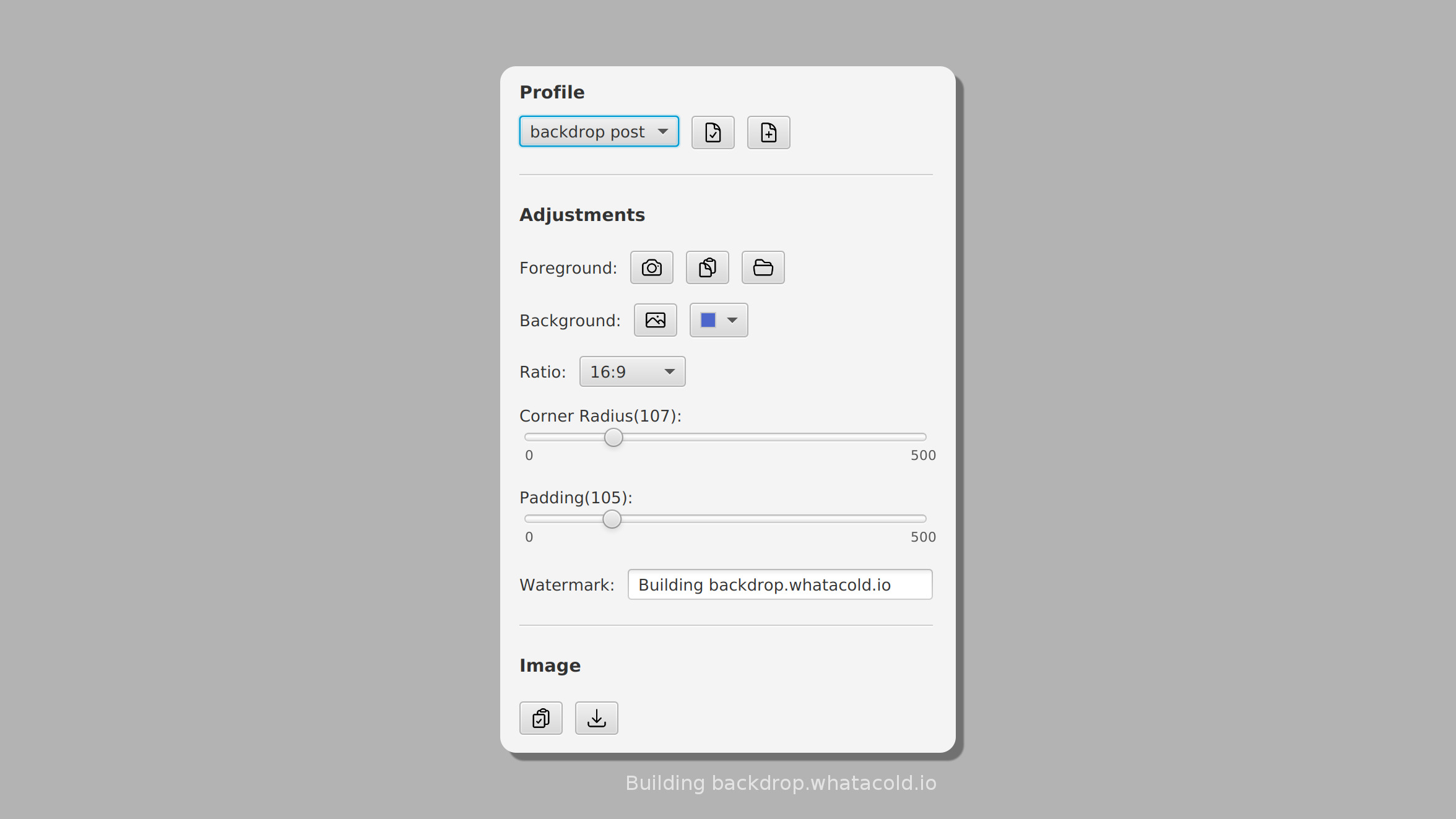The width and height of the screenshot is (1456, 819).
Task: Download the generated image
Action: [596, 717]
